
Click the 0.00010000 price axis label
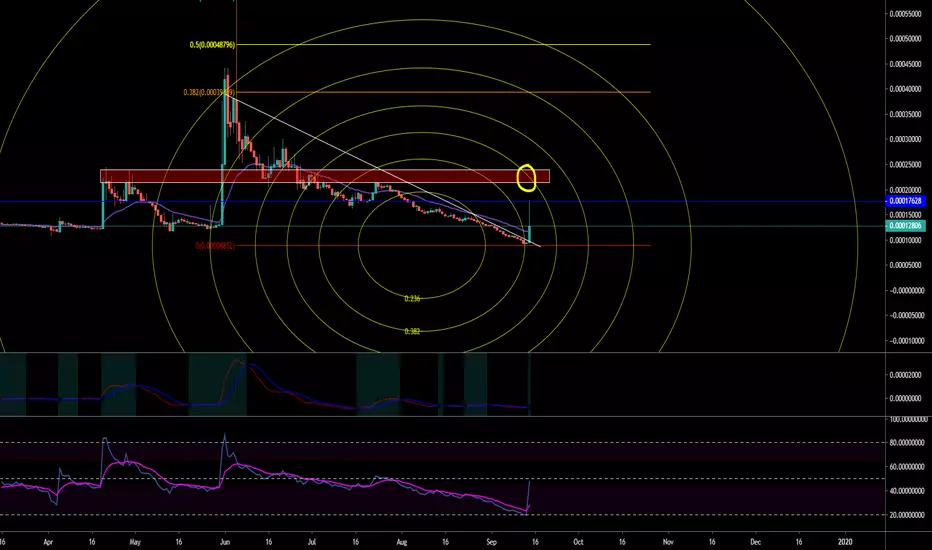pyautogui.click(x=906, y=240)
